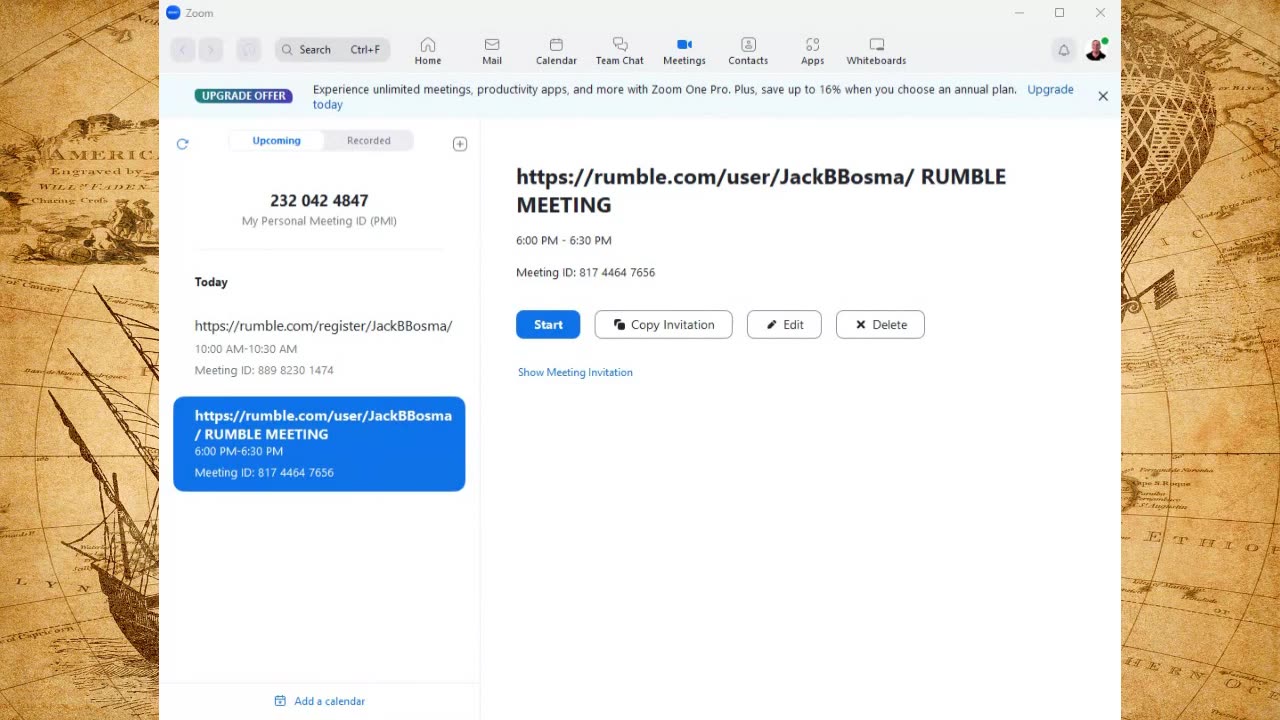Click the 6:00 PM - 6:30 PM time text

[563, 240]
